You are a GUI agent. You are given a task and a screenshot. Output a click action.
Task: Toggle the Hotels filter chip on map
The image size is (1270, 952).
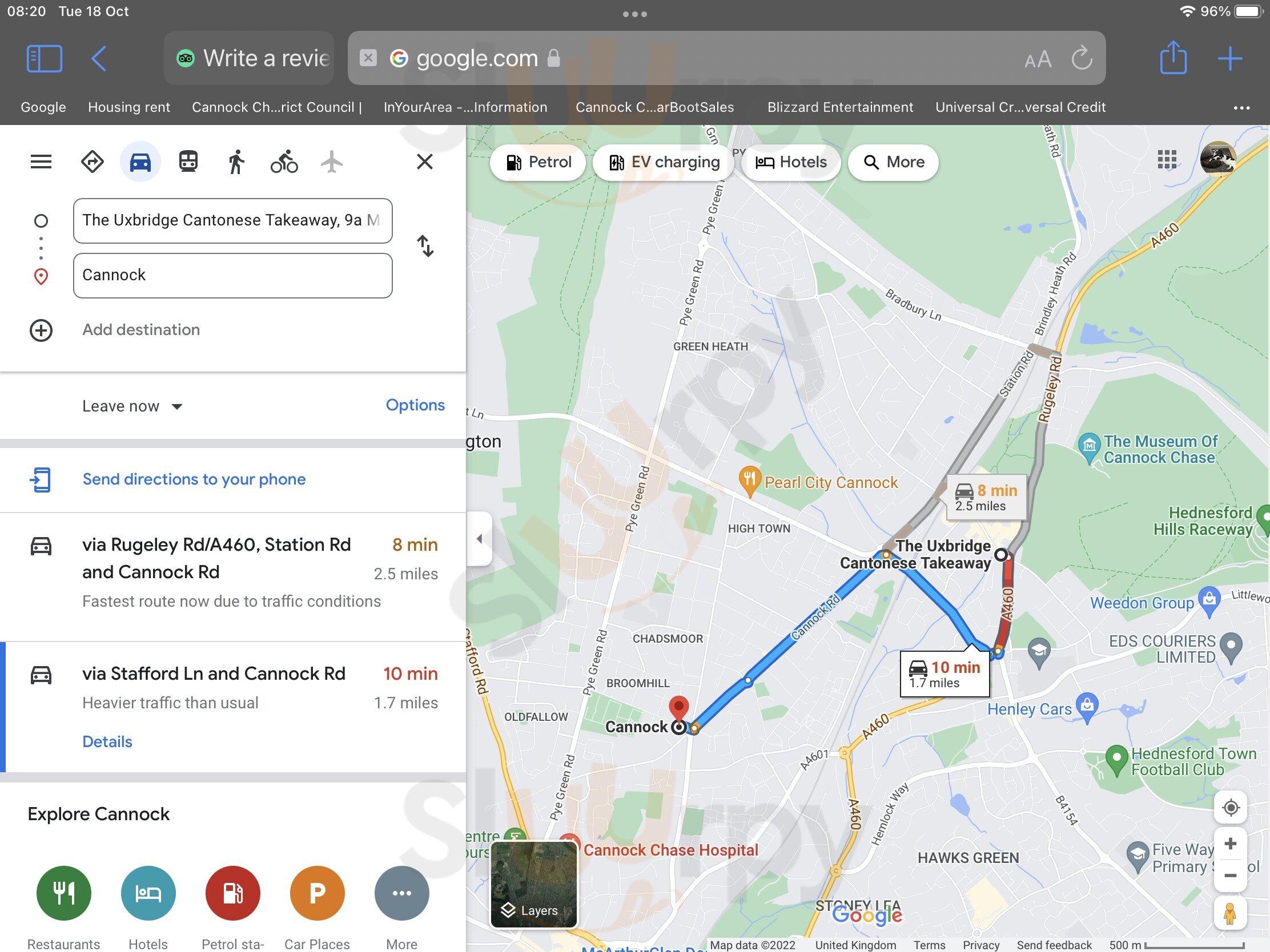point(790,163)
